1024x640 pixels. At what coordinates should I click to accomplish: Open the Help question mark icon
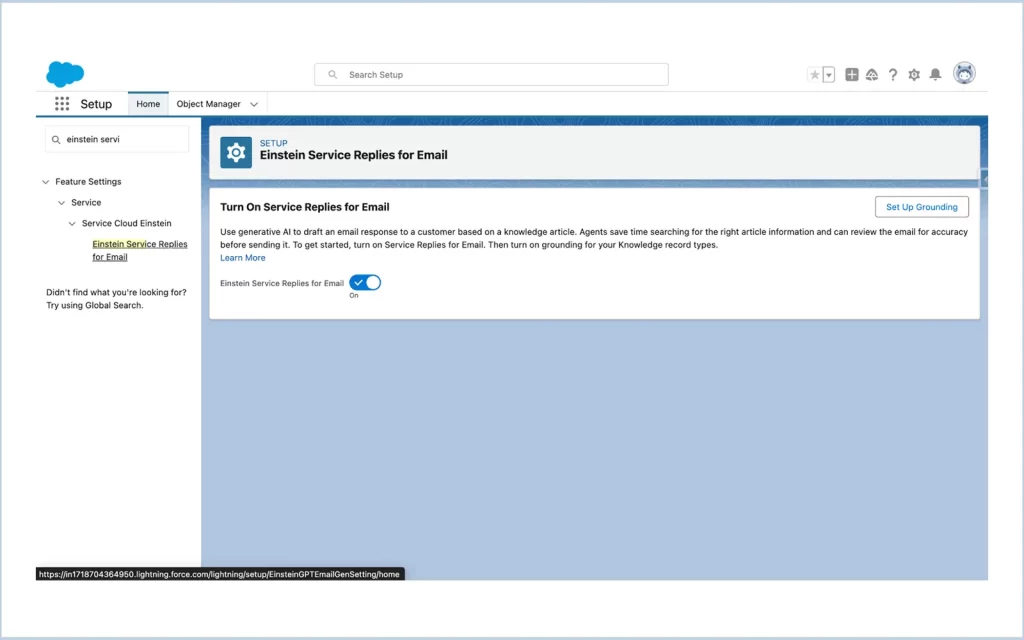tap(893, 74)
